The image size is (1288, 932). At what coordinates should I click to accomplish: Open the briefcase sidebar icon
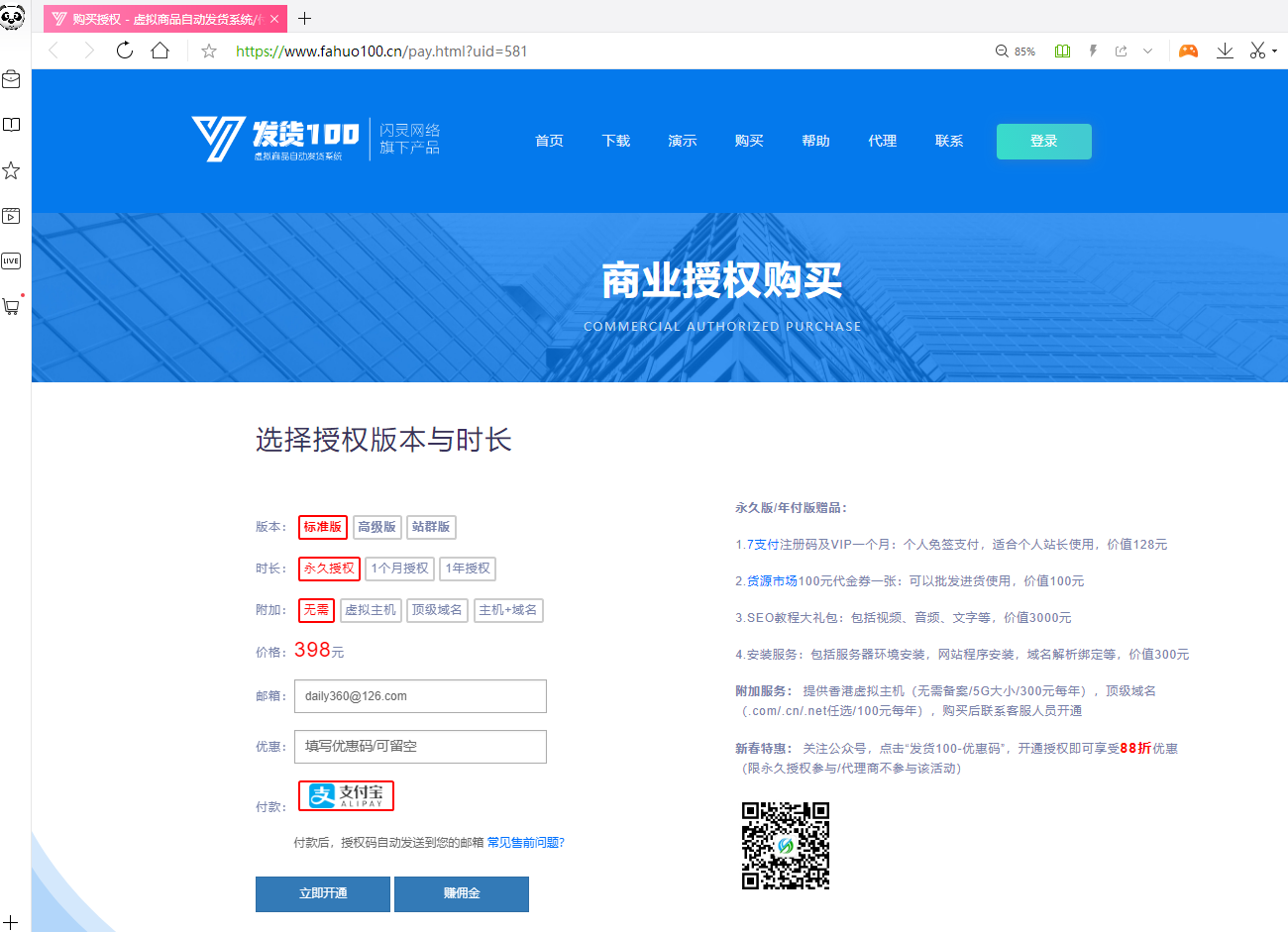coord(11,79)
